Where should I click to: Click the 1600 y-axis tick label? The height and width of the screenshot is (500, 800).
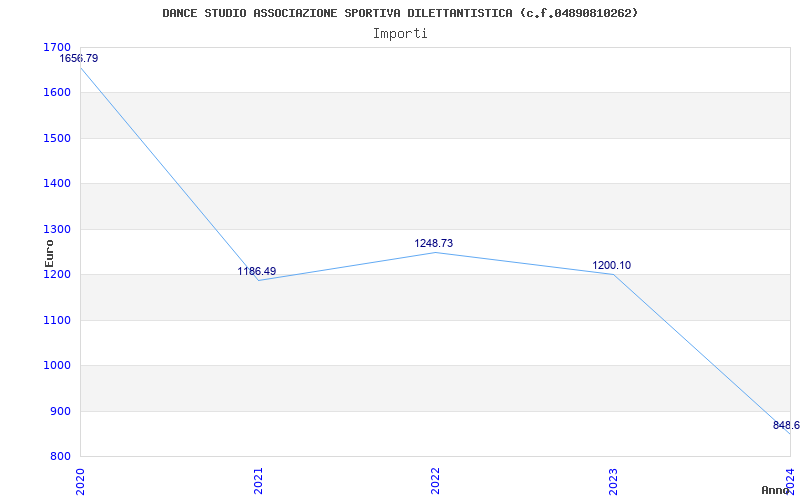click(x=57, y=93)
